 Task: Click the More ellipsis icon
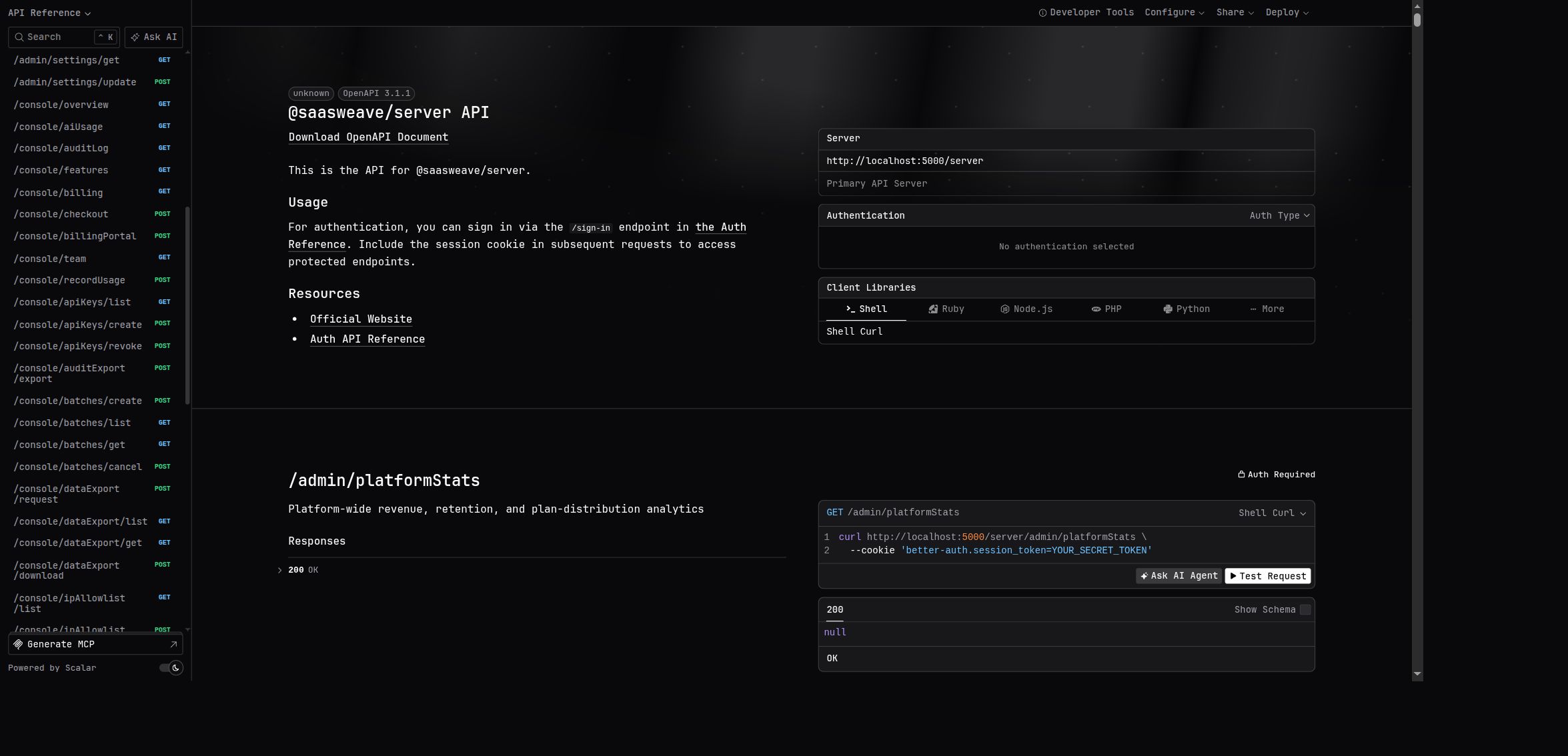point(1253,309)
